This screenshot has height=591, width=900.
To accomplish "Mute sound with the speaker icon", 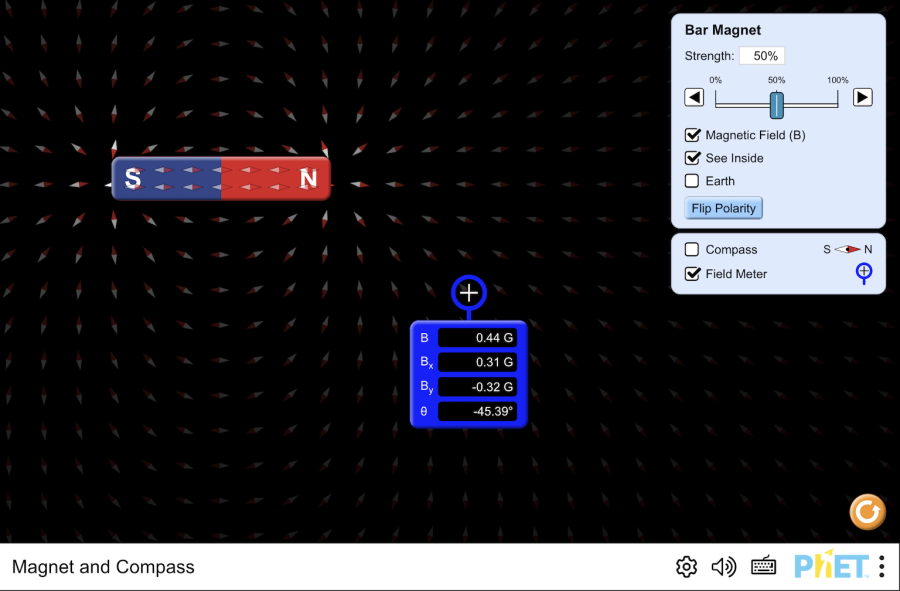I will pos(723,567).
